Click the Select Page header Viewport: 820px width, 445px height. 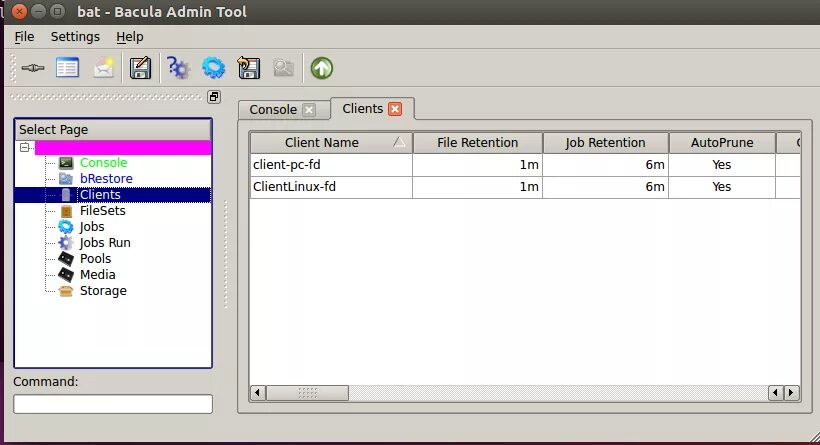point(113,130)
